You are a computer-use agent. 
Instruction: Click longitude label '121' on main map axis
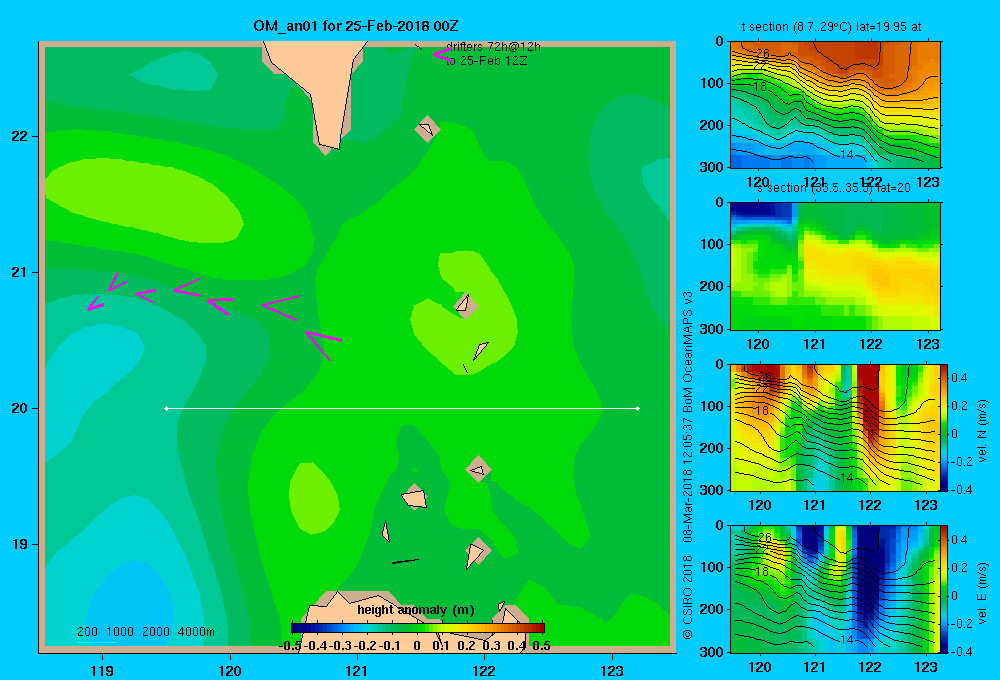point(357,670)
